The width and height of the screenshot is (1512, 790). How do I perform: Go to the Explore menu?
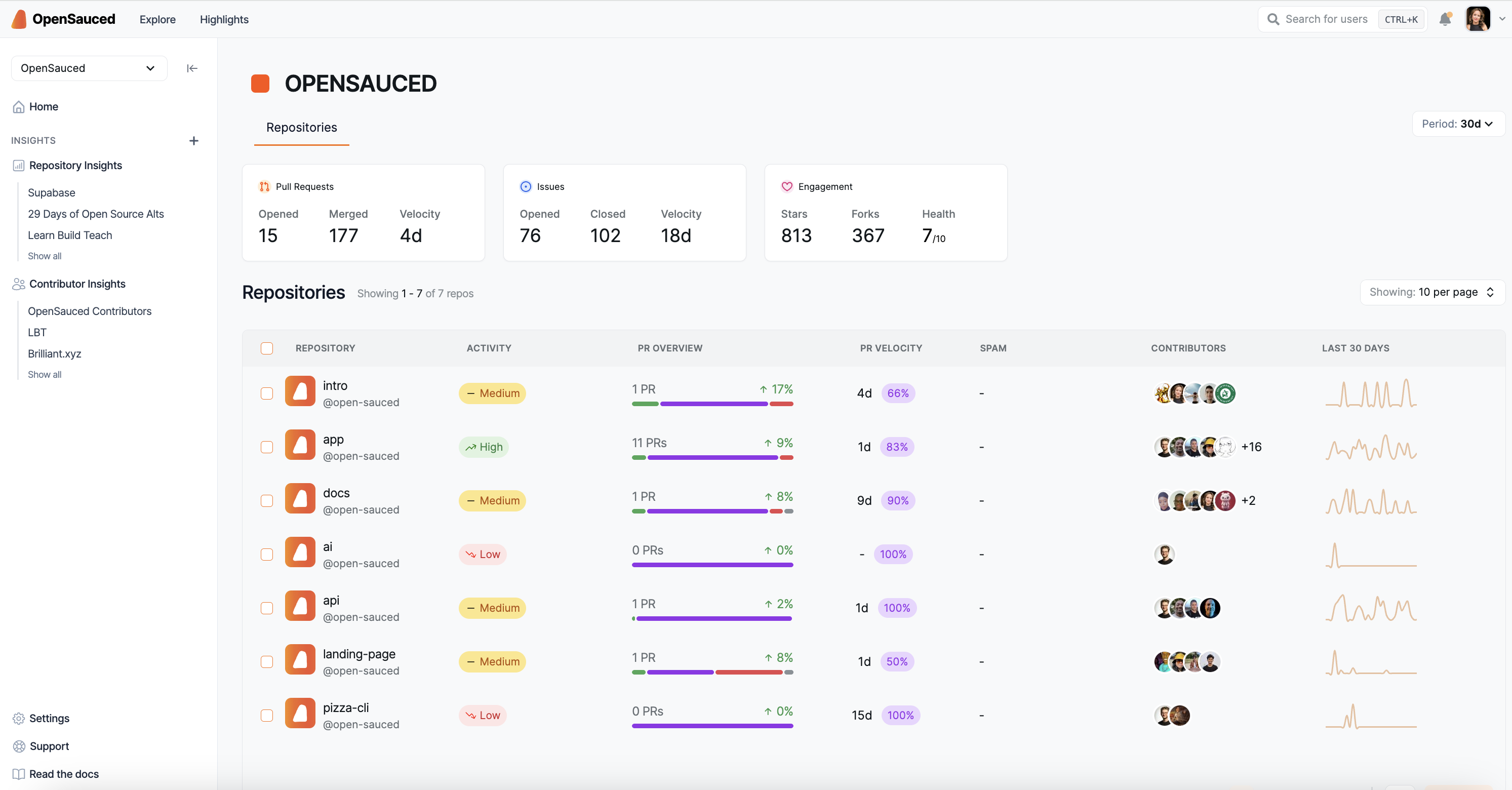pos(157,19)
